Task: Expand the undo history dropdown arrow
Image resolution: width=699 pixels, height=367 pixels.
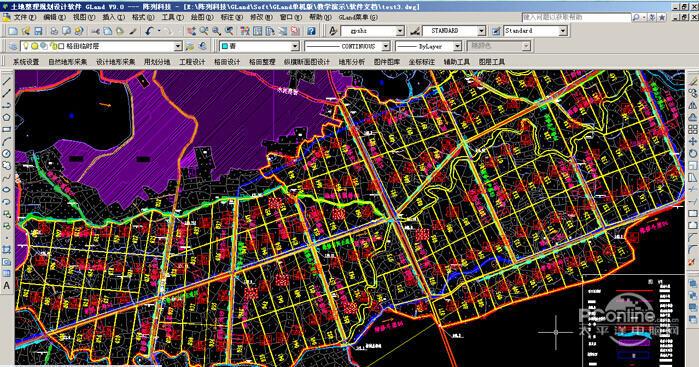Action: [x=158, y=31]
